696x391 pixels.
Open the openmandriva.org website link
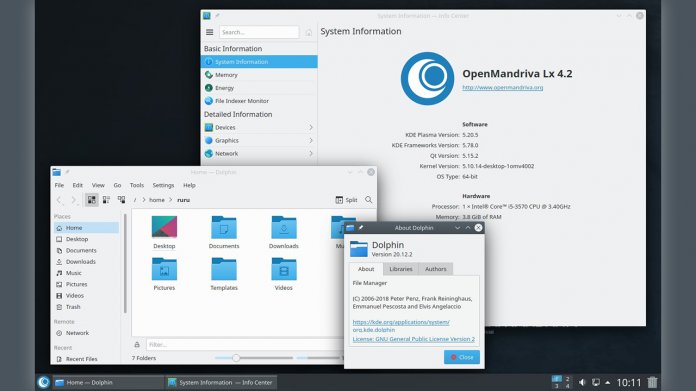pyautogui.click(x=502, y=87)
